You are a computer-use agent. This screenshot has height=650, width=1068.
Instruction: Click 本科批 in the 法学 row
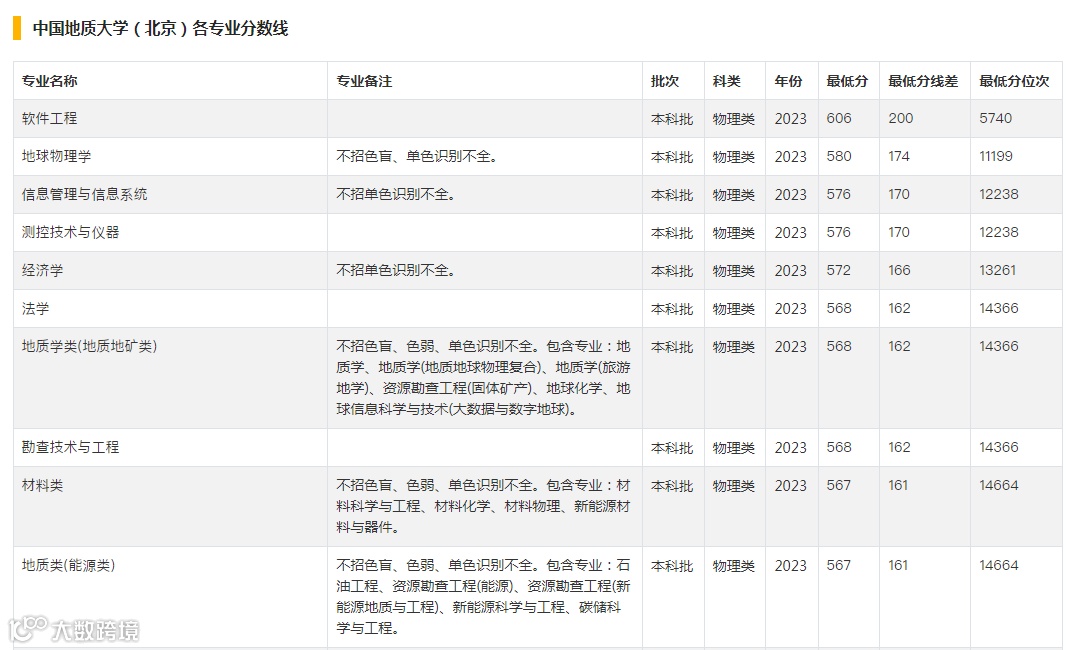(672, 309)
